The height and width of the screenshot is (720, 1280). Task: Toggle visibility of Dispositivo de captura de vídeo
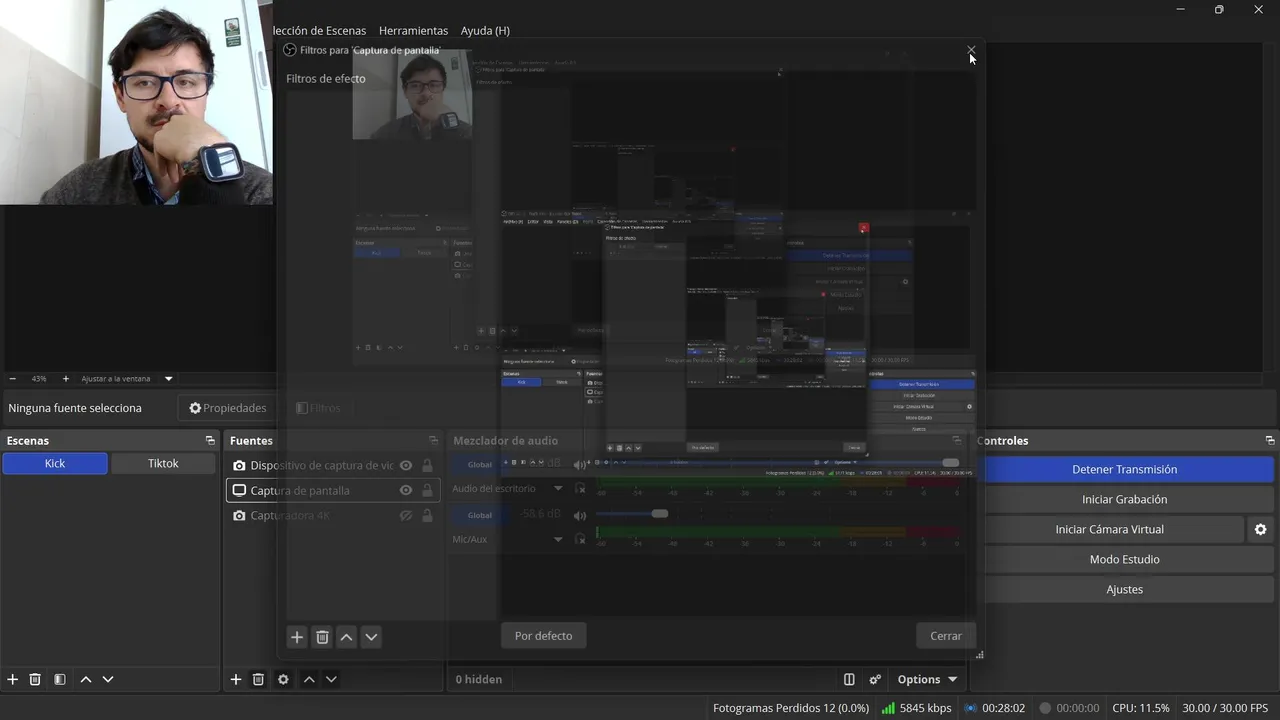click(x=406, y=465)
